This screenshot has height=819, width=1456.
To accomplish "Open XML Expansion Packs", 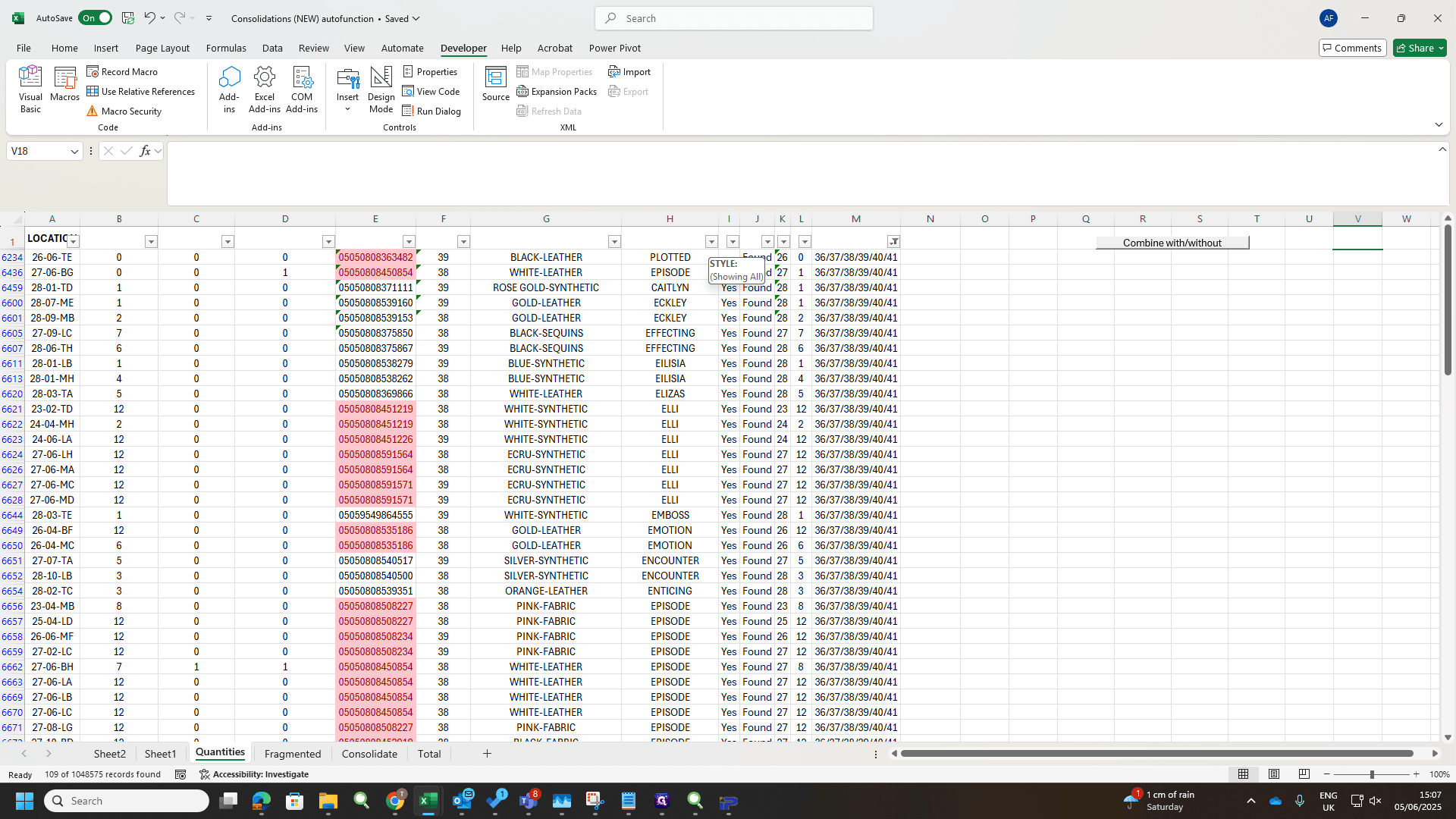I will pos(557,91).
